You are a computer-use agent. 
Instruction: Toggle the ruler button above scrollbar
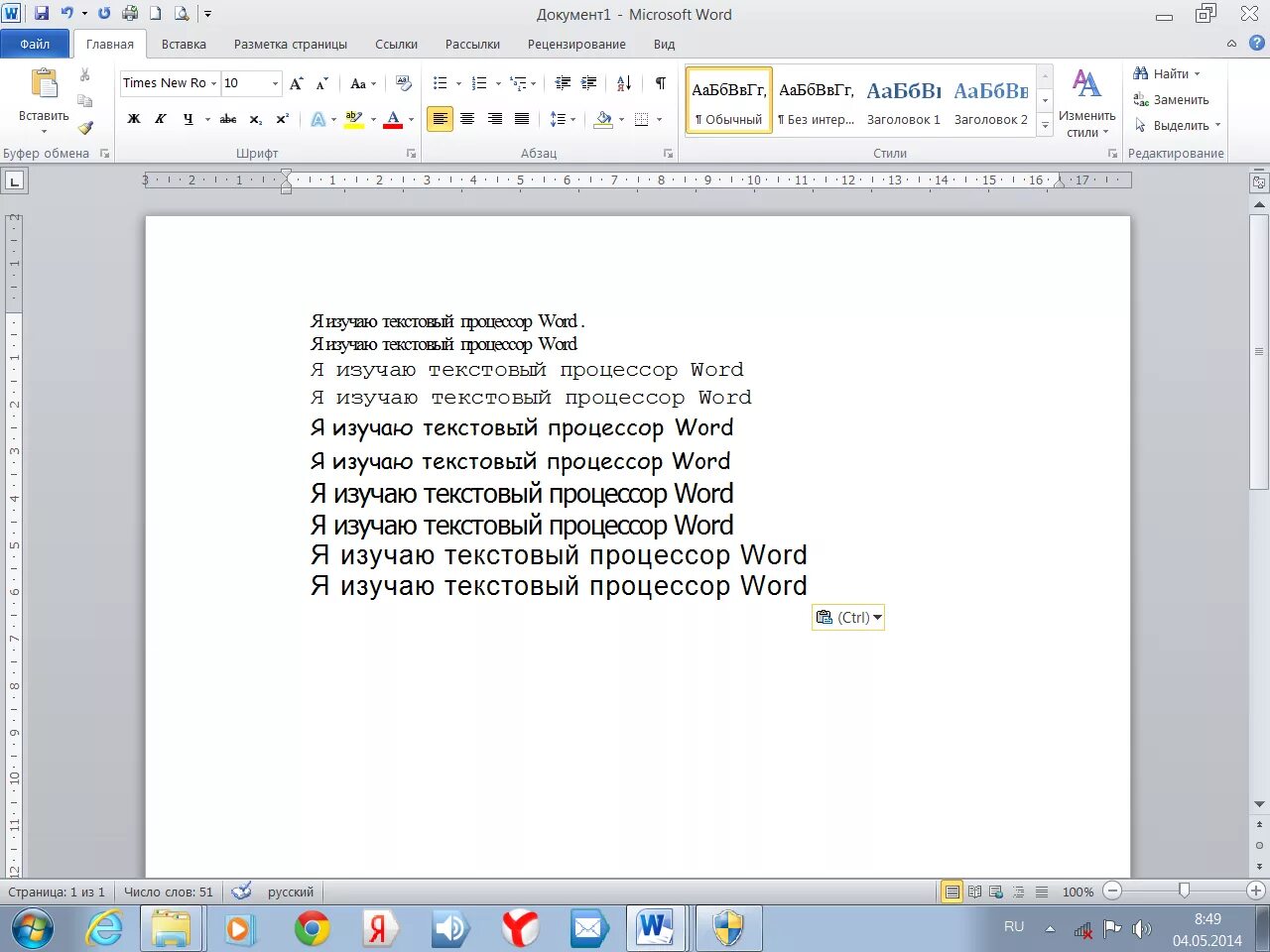click(x=1259, y=182)
